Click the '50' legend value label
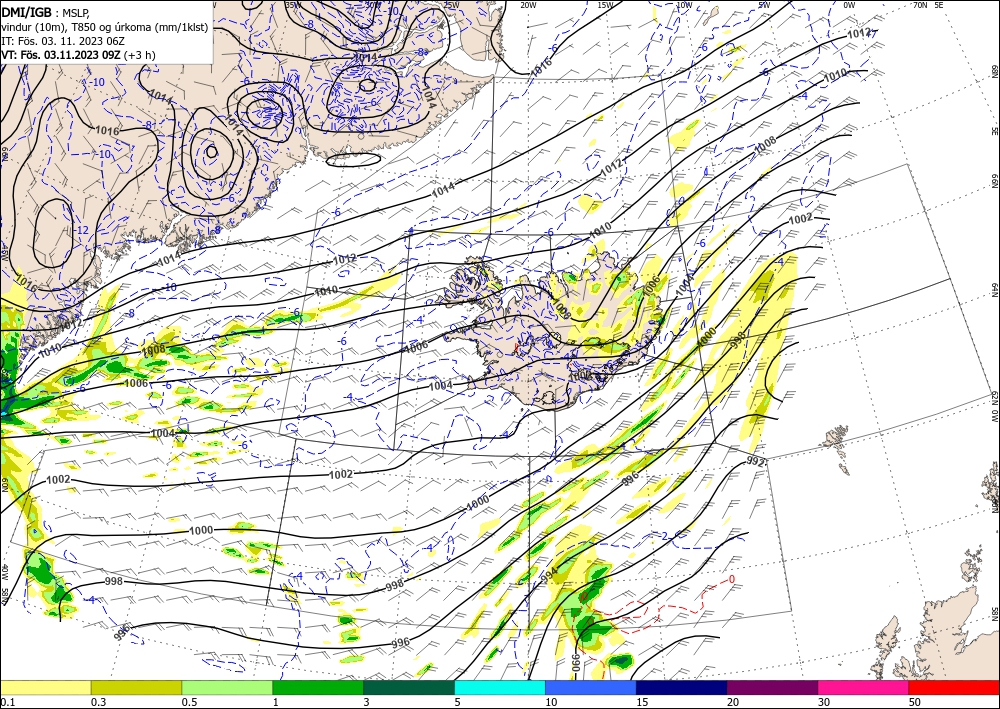The image size is (1000, 709). (915, 702)
